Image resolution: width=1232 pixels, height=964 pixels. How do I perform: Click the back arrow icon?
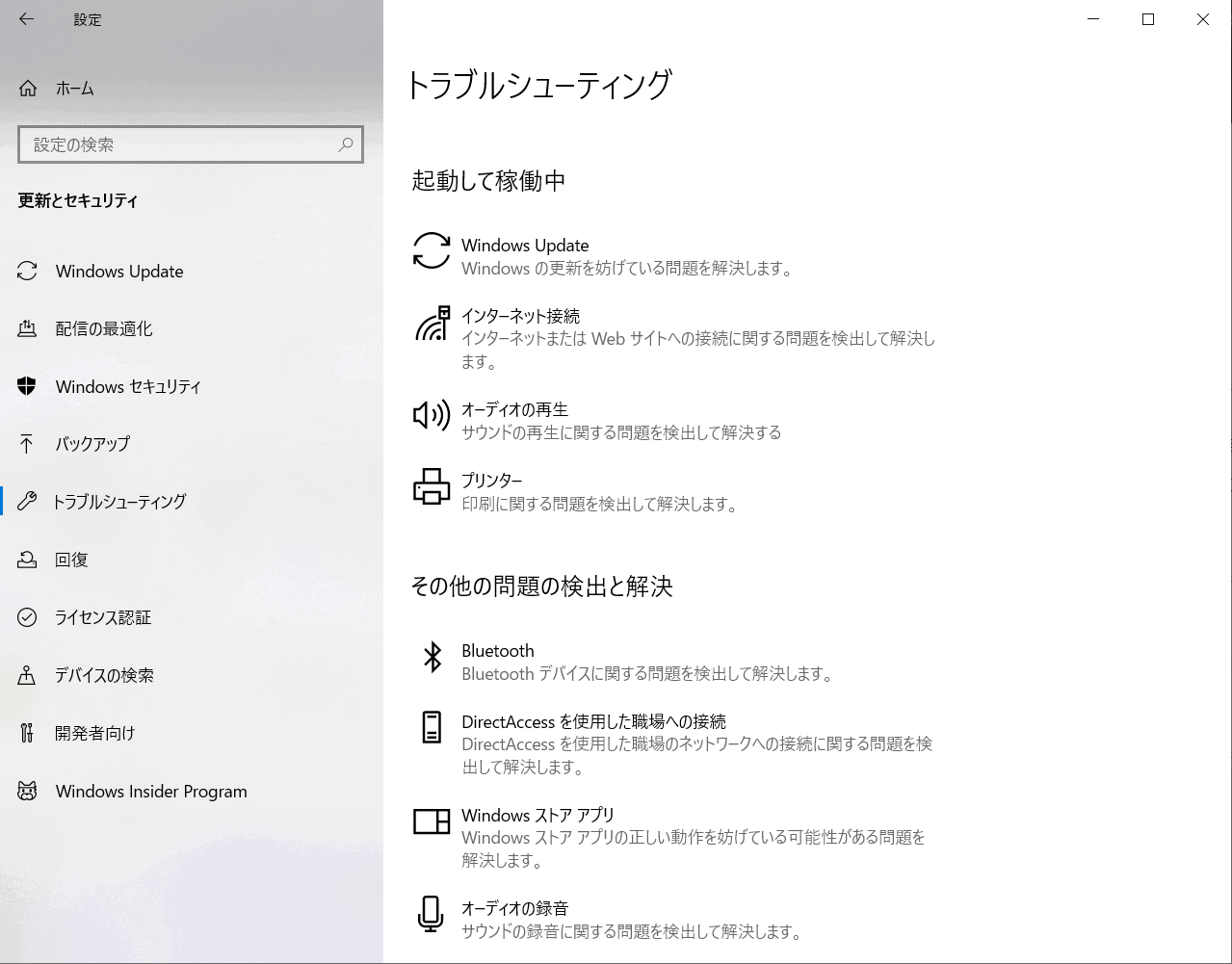(x=26, y=19)
